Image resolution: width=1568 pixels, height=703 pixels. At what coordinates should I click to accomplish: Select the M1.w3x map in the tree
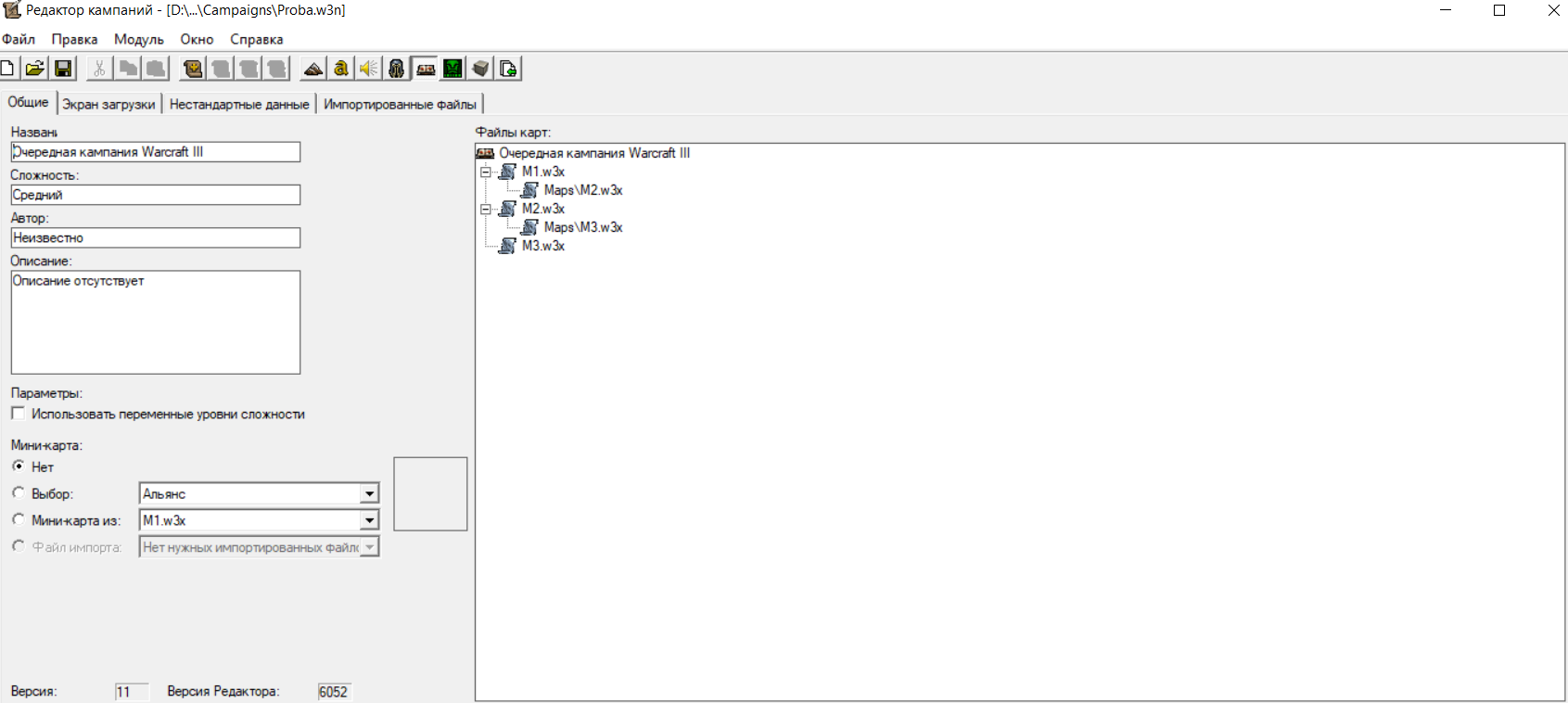pyautogui.click(x=543, y=172)
